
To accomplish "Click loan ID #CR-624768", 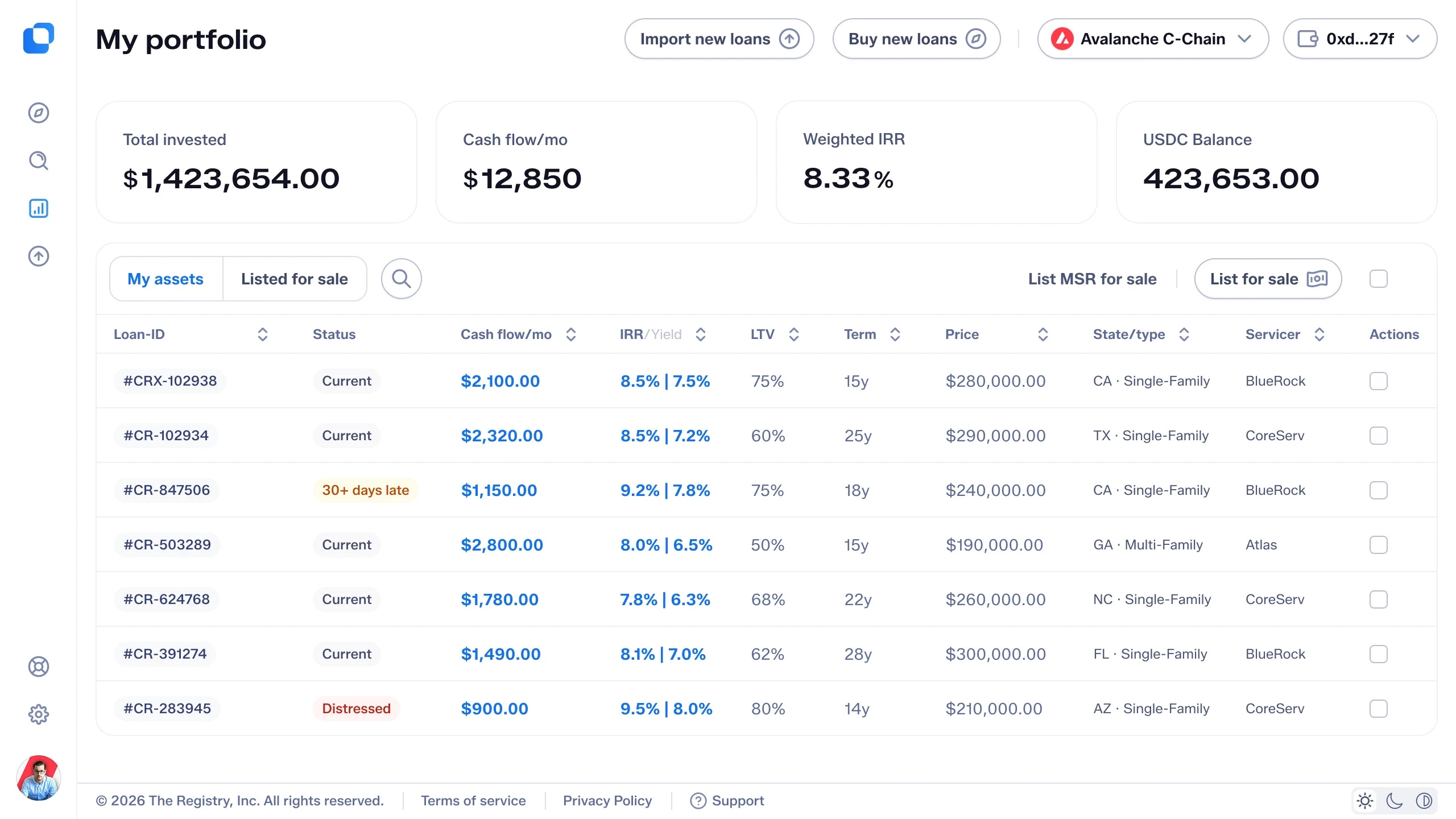I will 167,599.
